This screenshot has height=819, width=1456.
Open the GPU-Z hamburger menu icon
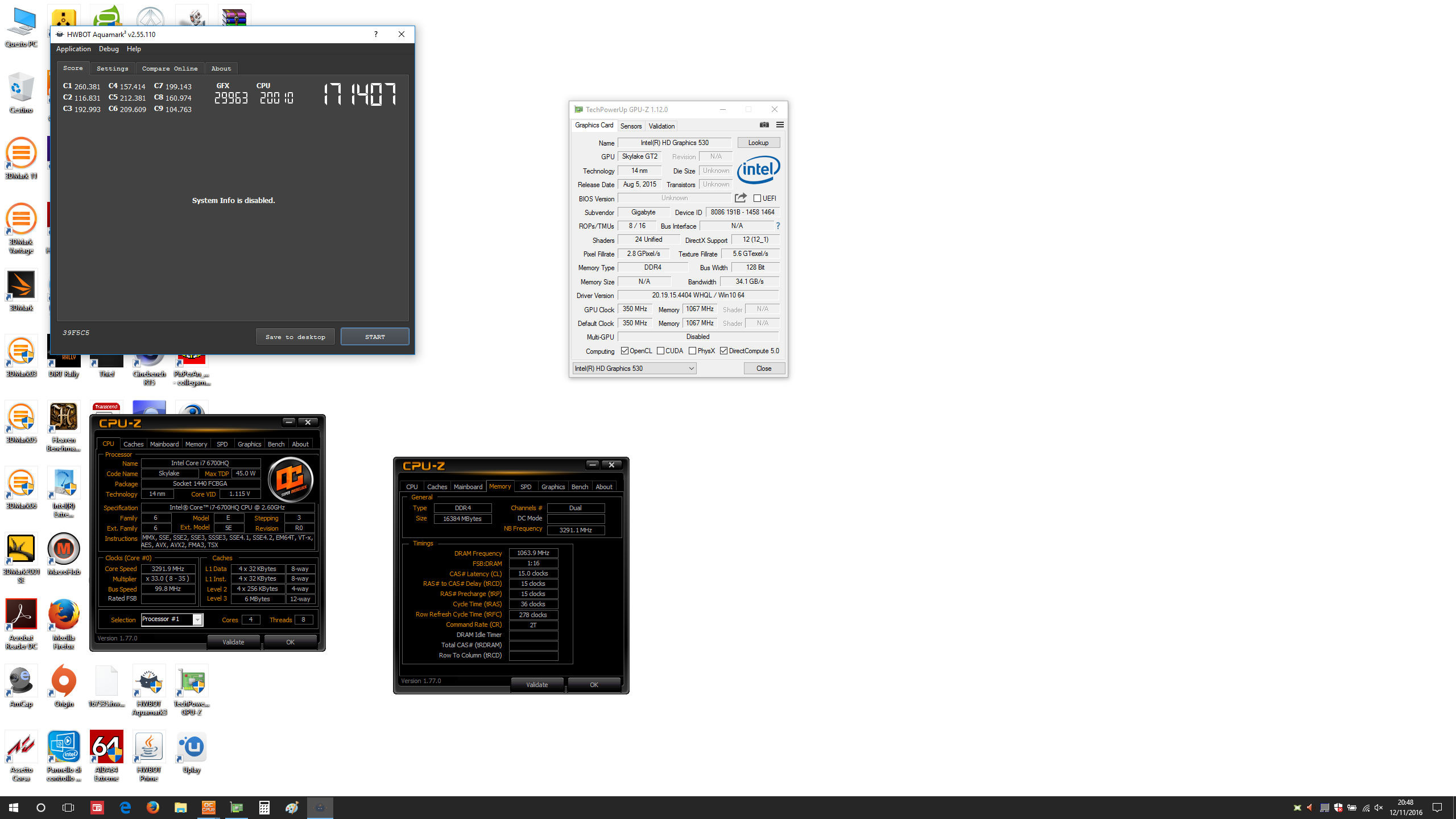tap(780, 125)
